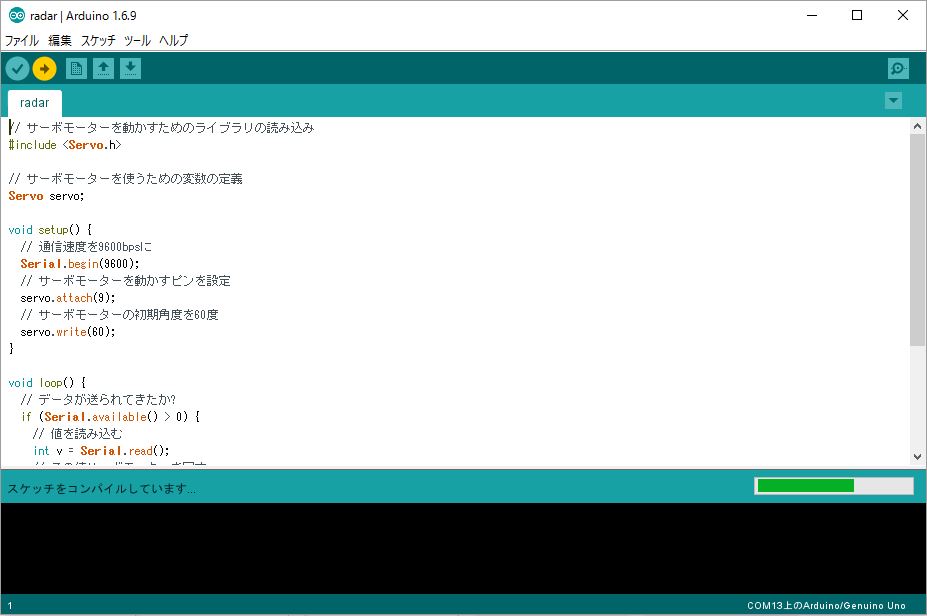927x616 pixels.
Task: Click the line number 1 in status bar
Action: click(x=10, y=606)
